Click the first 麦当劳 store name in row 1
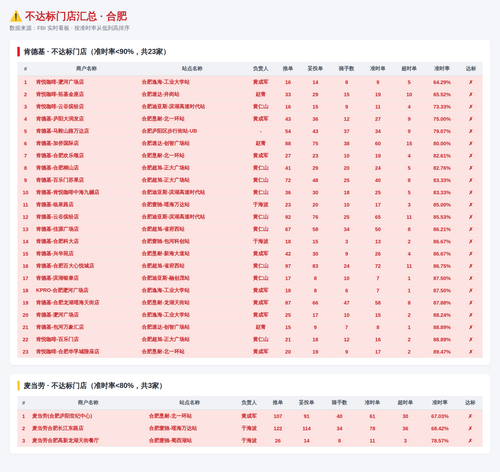 [62, 416]
